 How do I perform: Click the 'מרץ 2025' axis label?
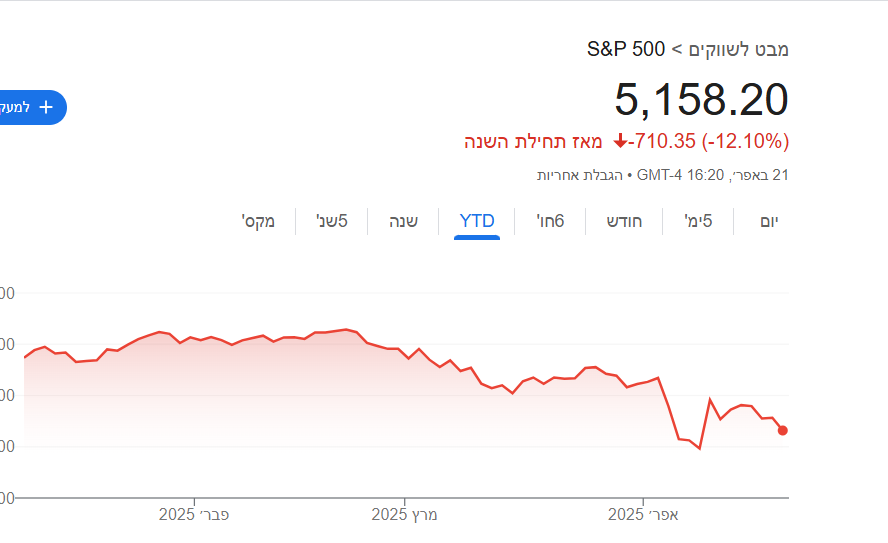coord(405,515)
